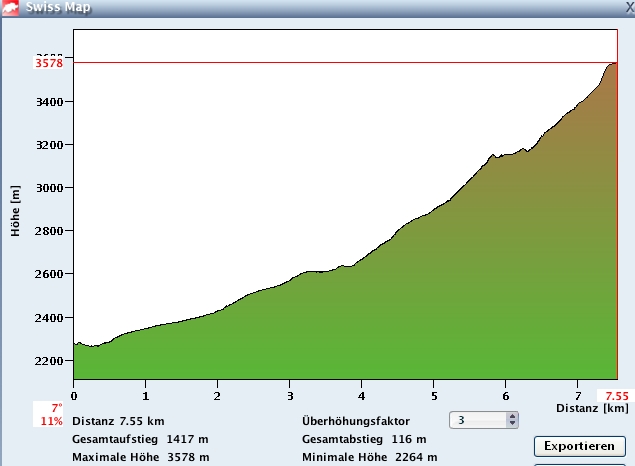Click the red 3578 elevation marker label
Viewport: 635px width, 466px height.
(50, 63)
